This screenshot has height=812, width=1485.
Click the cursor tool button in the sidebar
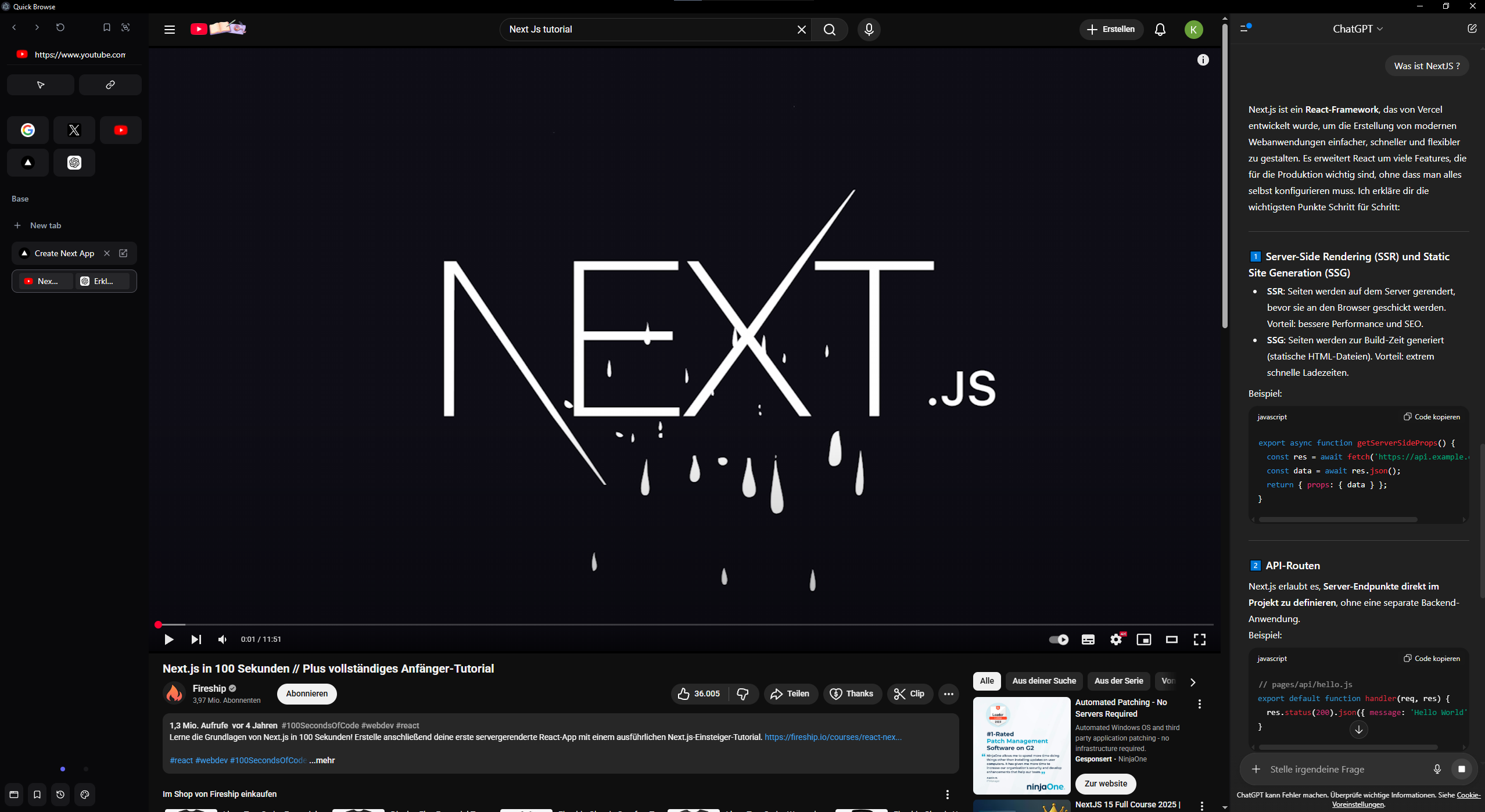point(41,85)
